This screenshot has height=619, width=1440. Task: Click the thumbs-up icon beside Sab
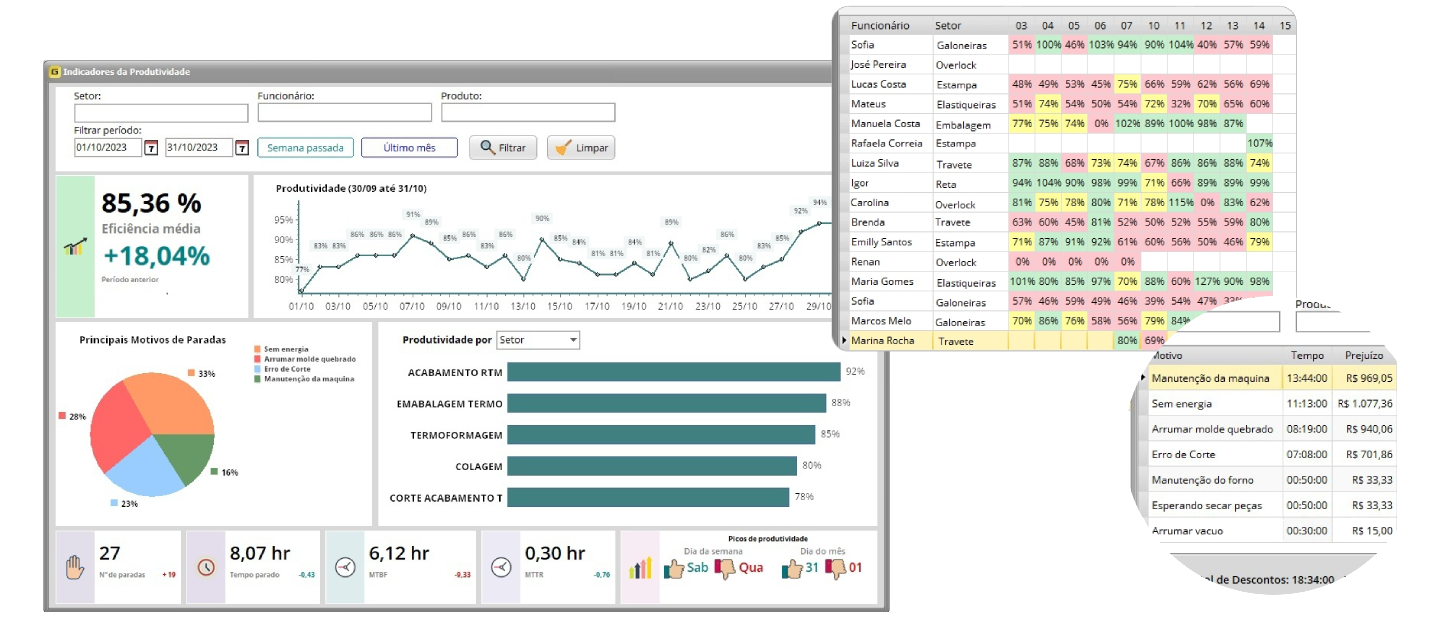(675, 569)
